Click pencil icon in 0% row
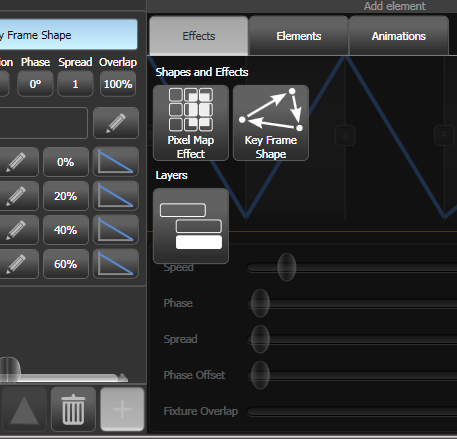This screenshot has width=457, height=439. [16, 162]
